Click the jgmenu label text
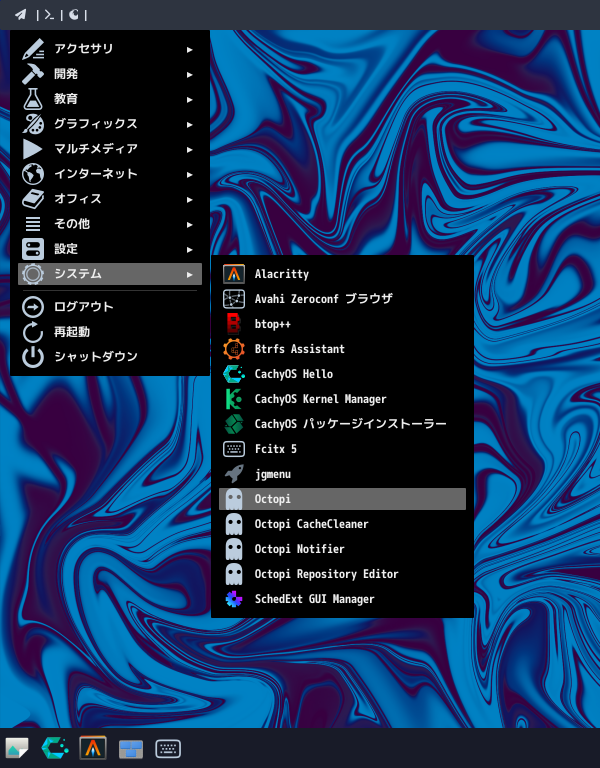 (273, 475)
